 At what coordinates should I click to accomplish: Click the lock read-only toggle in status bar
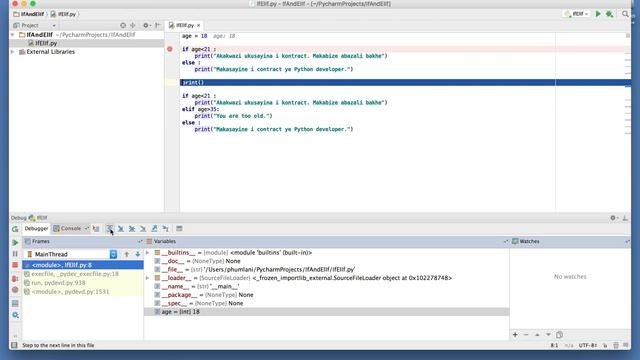(x=605, y=345)
